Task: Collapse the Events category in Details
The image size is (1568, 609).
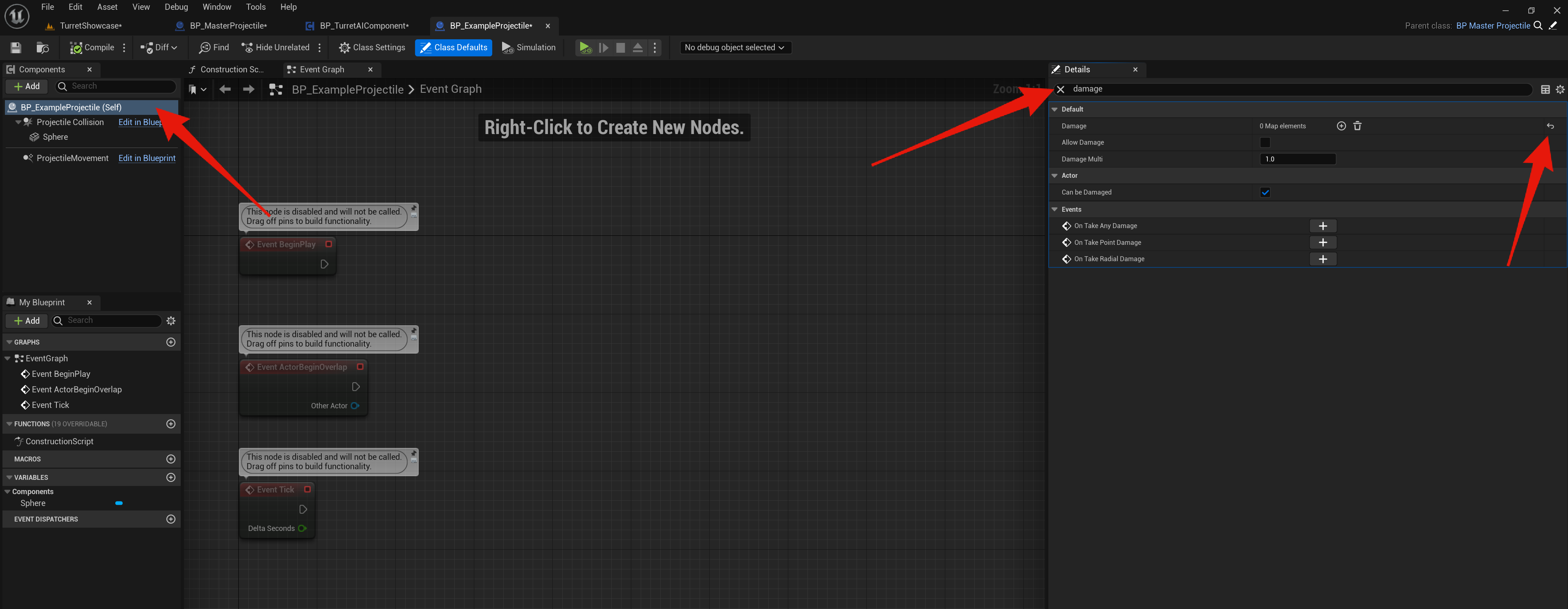Action: [1055, 209]
